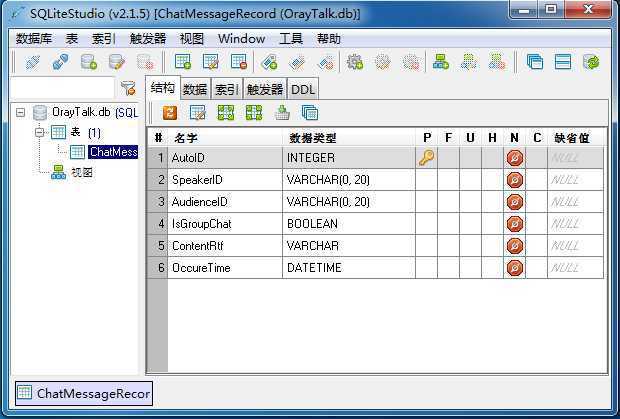The height and width of the screenshot is (419, 620).
Task: Open the Window menu
Action: 242,39
